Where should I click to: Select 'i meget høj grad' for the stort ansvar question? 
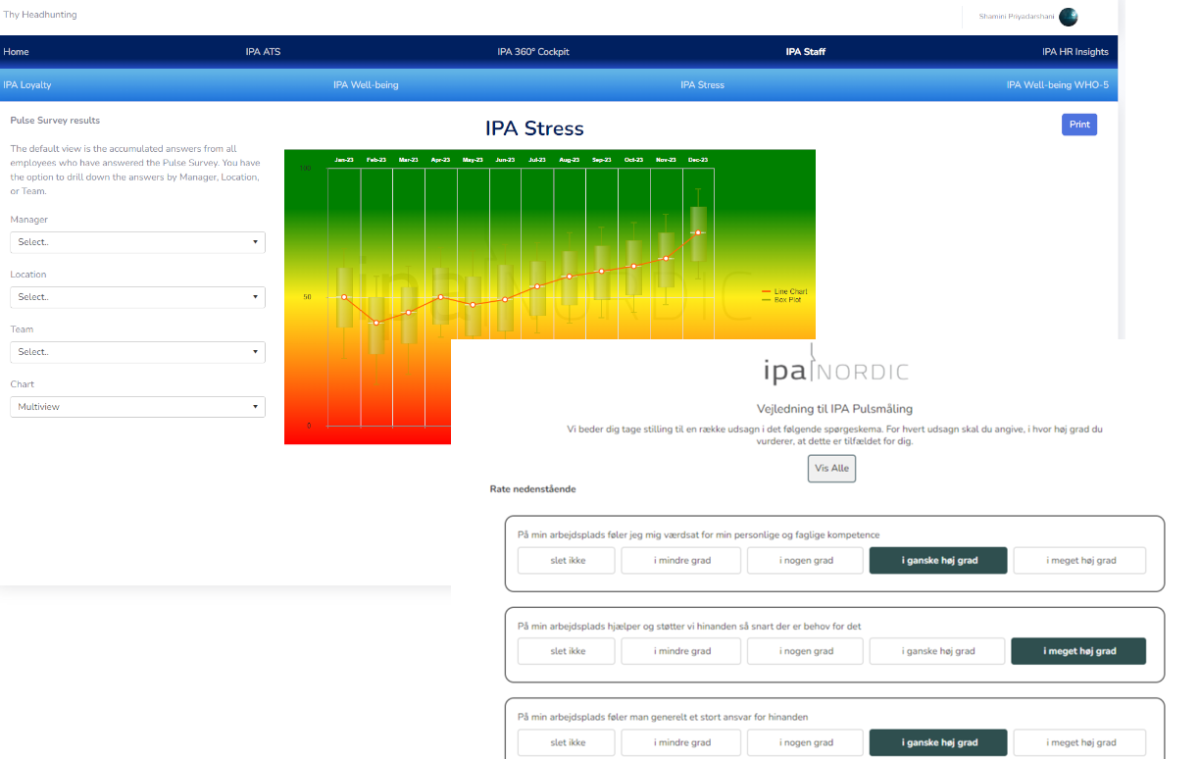1080,742
